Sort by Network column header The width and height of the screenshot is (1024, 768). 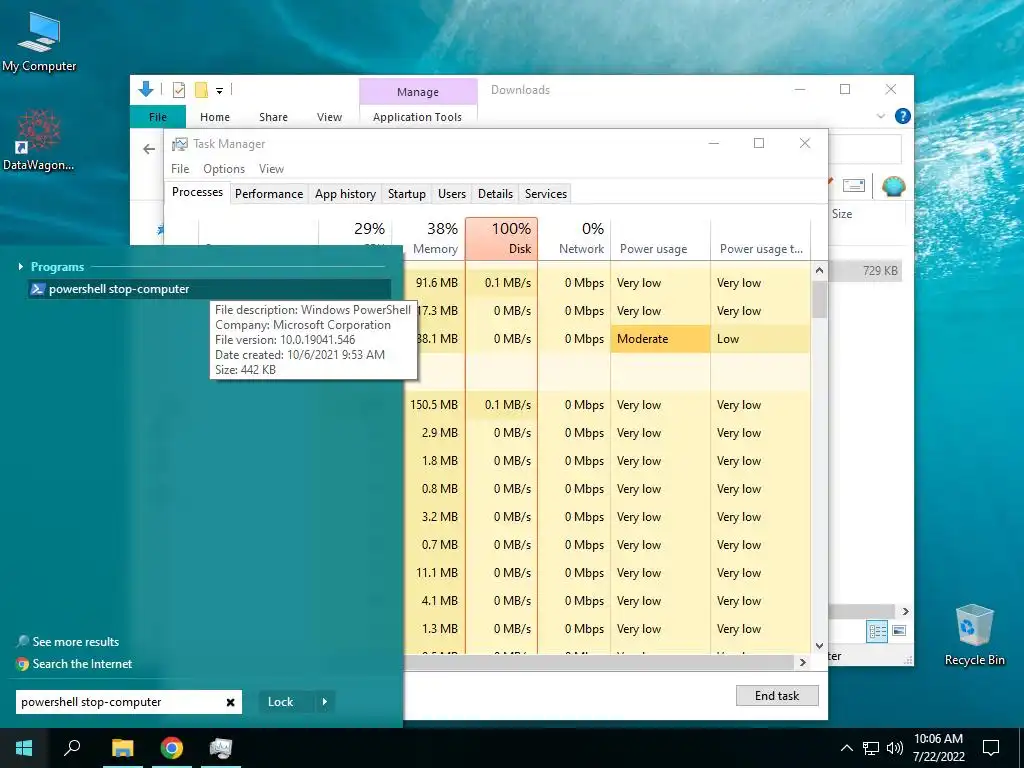click(x=574, y=238)
